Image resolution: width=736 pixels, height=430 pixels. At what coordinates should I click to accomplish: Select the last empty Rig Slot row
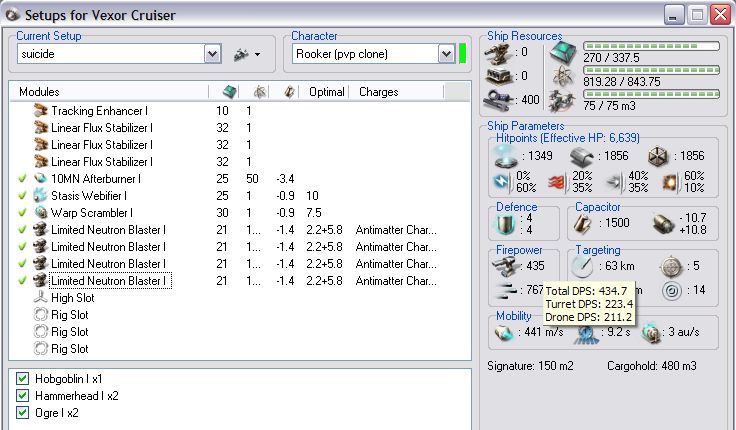click(x=239, y=349)
